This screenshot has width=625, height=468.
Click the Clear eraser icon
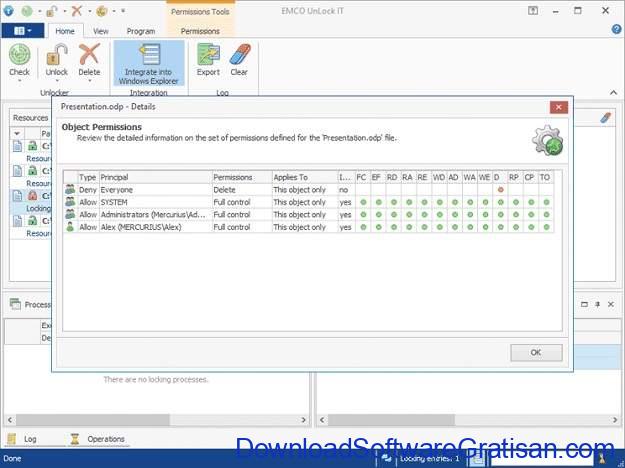[240, 54]
